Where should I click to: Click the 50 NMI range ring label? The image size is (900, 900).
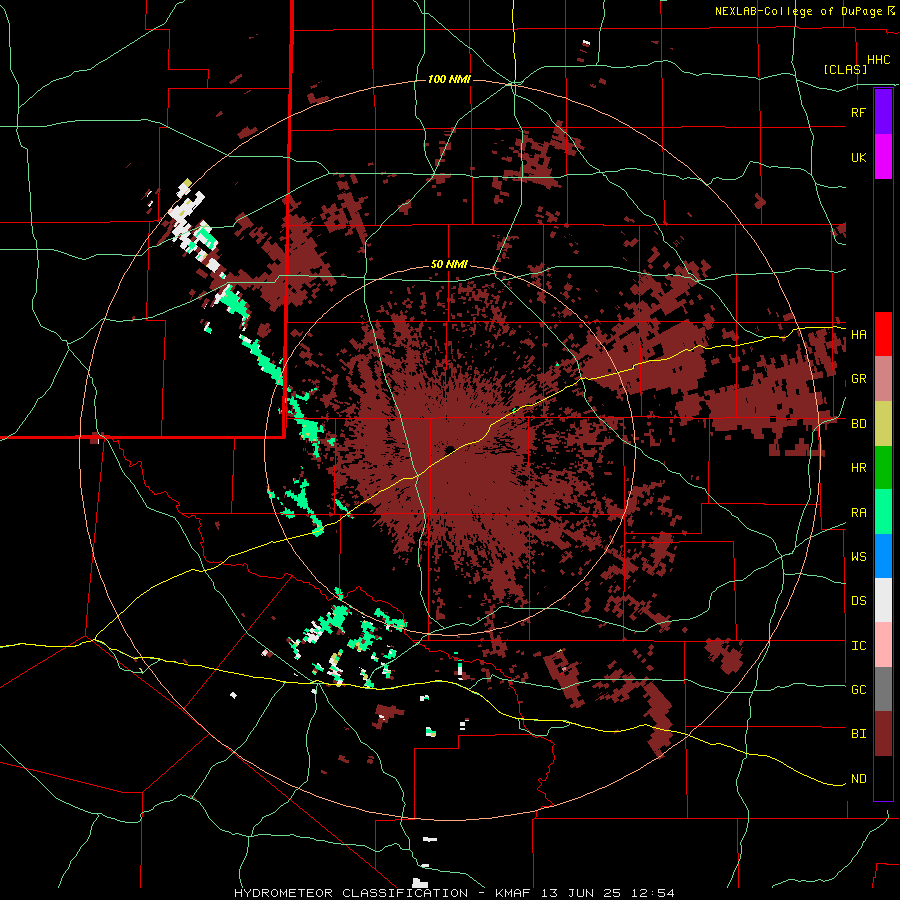[449, 265]
